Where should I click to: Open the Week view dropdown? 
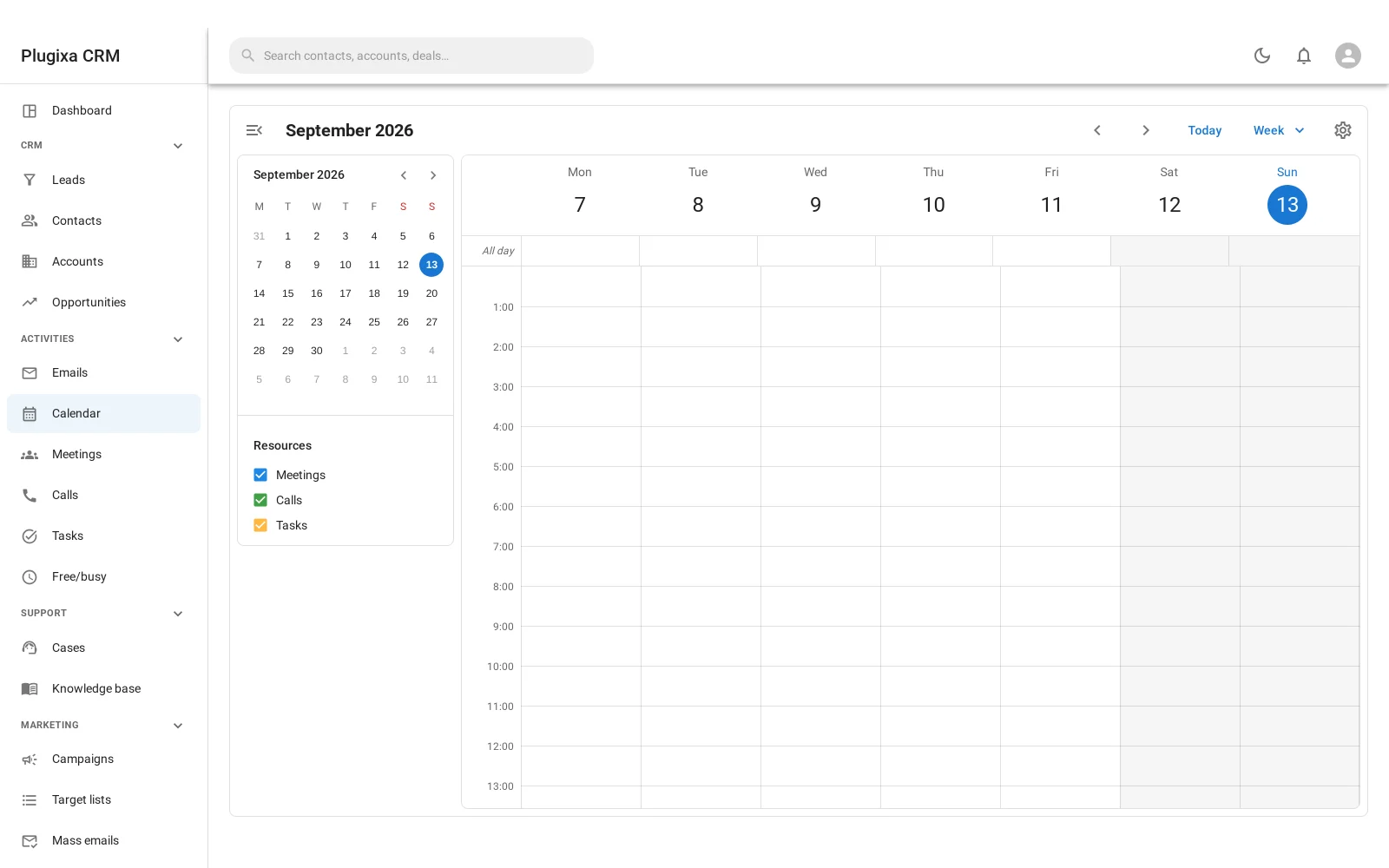(x=1278, y=130)
